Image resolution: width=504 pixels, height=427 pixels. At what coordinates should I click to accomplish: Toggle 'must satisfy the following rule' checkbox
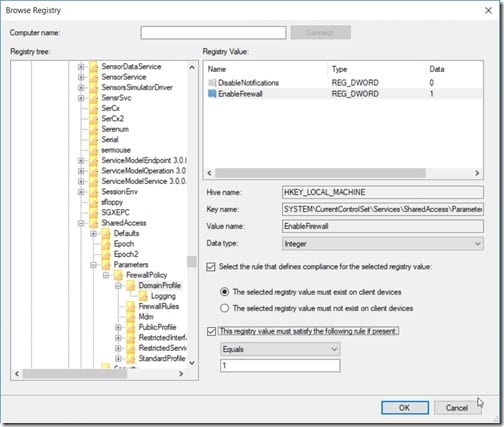pyautogui.click(x=211, y=331)
